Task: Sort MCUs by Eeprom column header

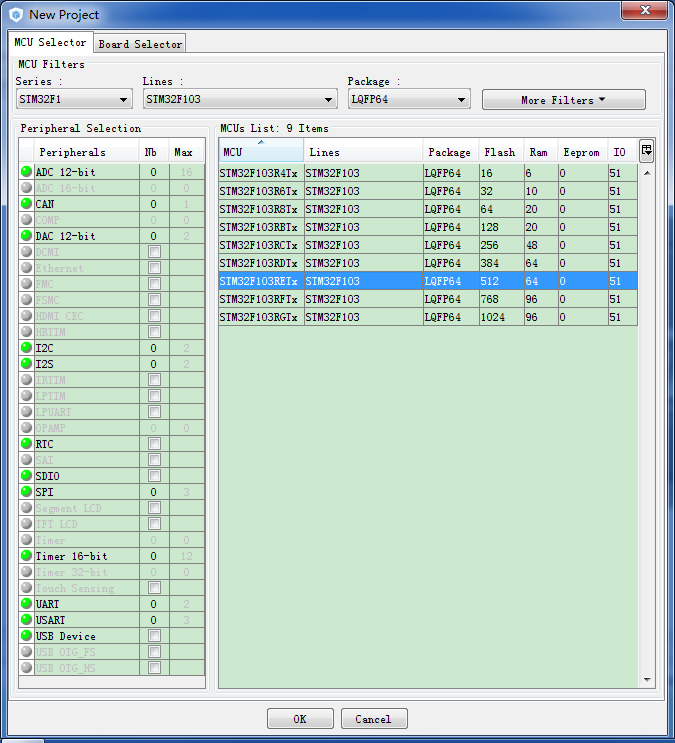Action: coord(583,152)
